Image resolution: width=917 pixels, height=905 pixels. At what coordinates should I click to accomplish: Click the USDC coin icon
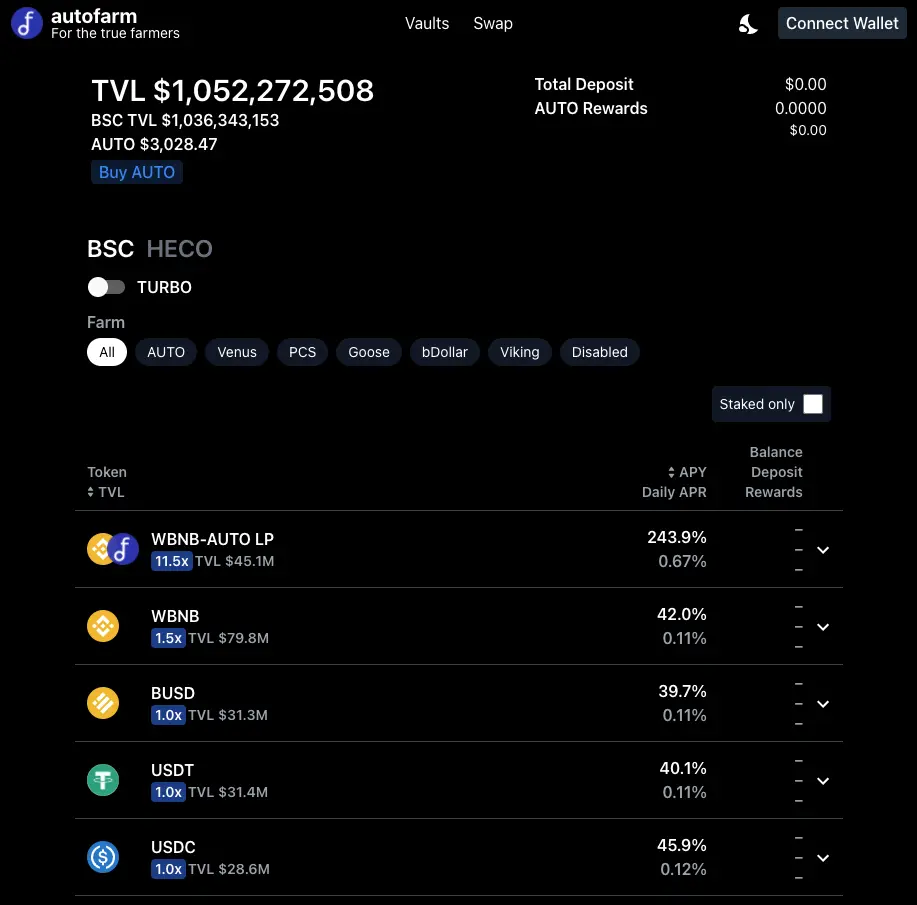[103, 857]
